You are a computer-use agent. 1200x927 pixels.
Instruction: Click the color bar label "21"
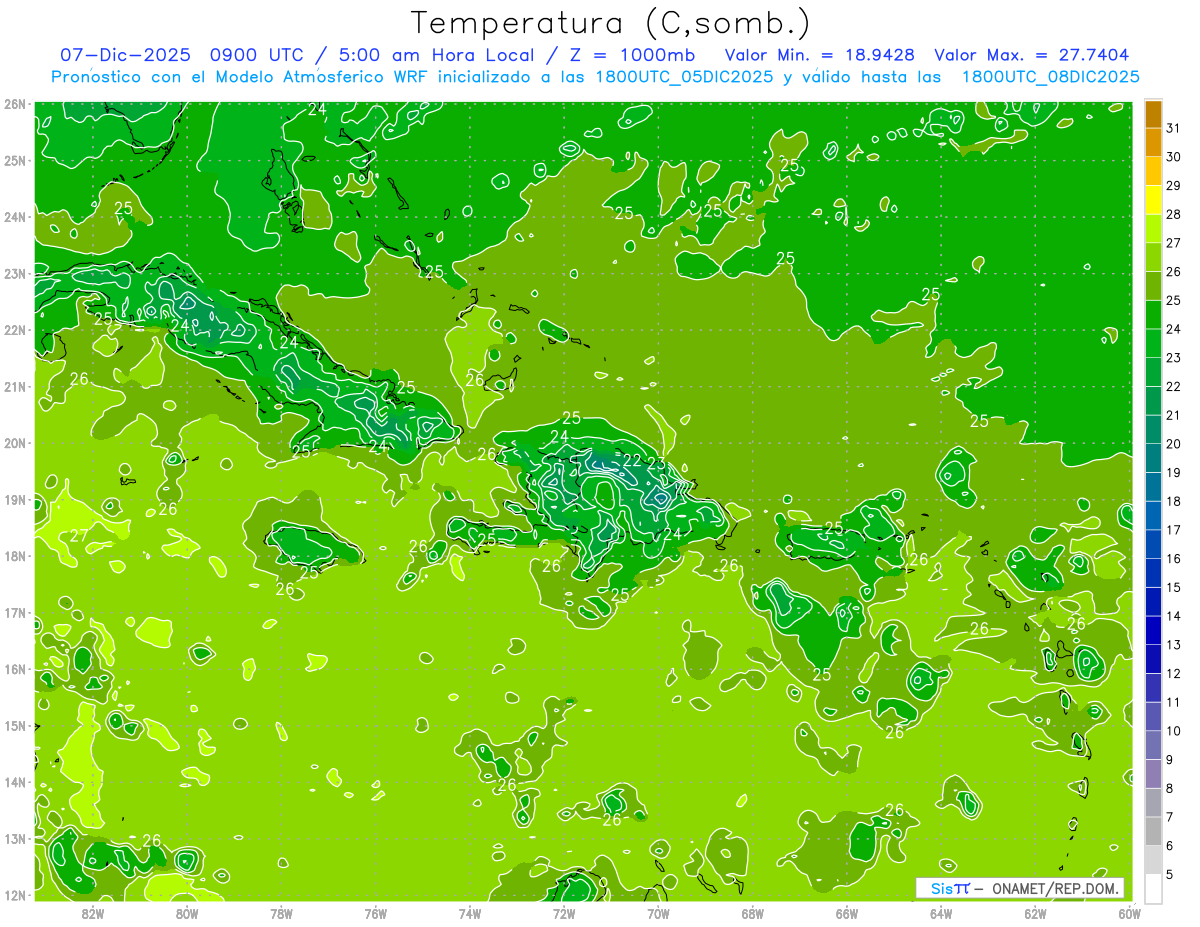click(x=1173, y=415)
